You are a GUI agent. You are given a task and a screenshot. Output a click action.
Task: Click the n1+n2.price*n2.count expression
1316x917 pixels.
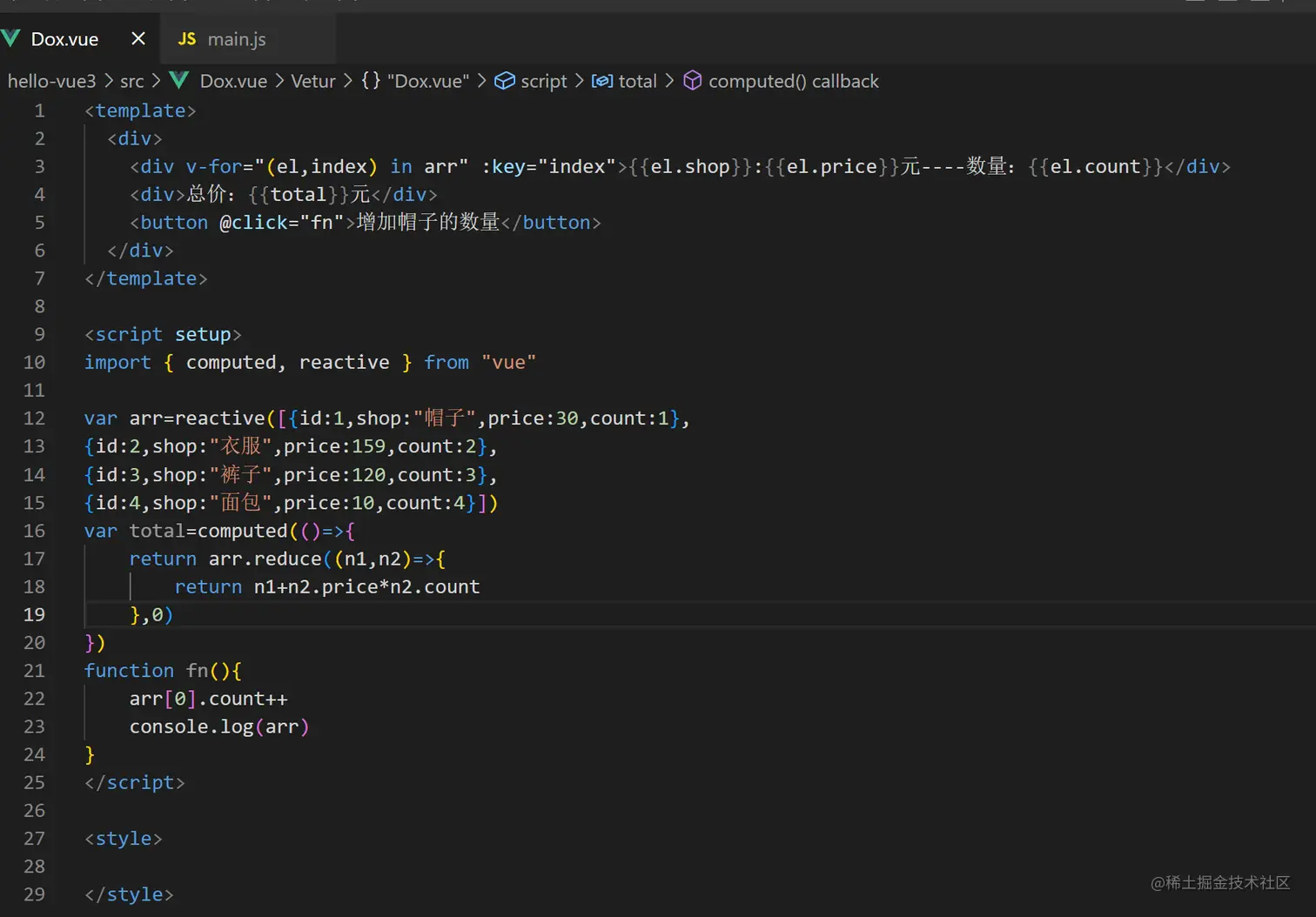point(366,586)
